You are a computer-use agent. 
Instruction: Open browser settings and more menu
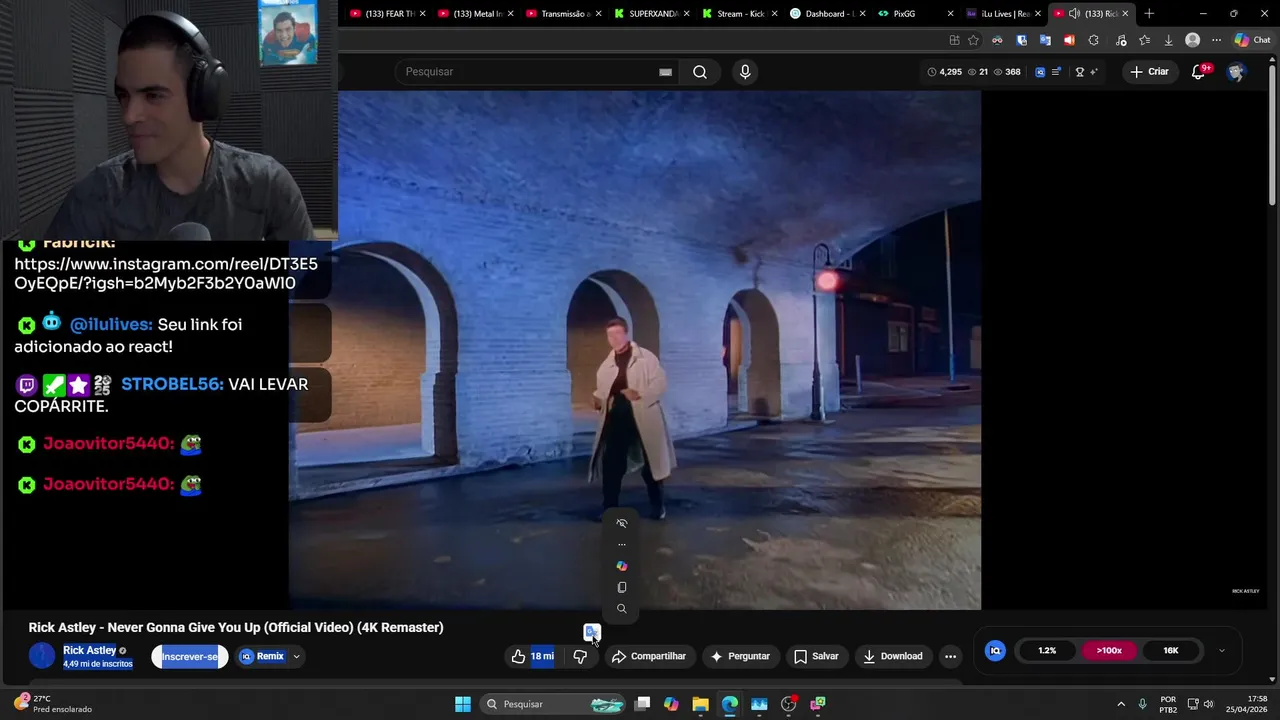1216,40
